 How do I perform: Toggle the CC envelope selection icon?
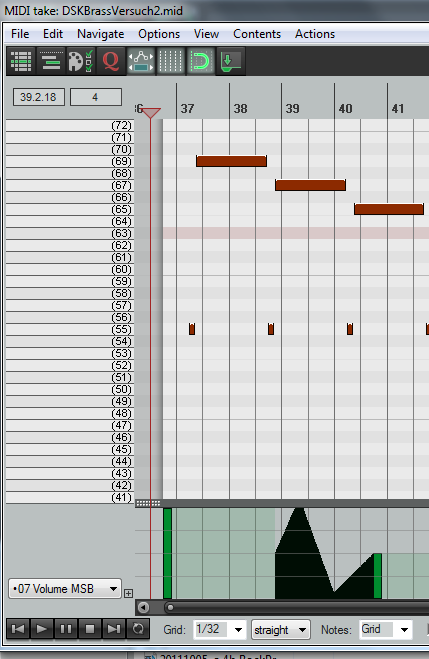click(x=141, y=61)
